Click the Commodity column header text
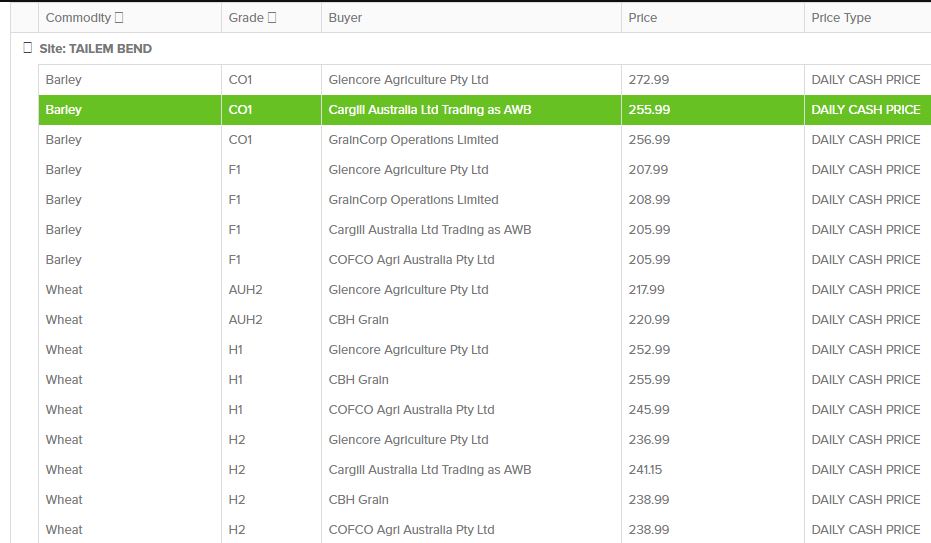The width and height of the screenshot is (931, 543). [78, 18]
